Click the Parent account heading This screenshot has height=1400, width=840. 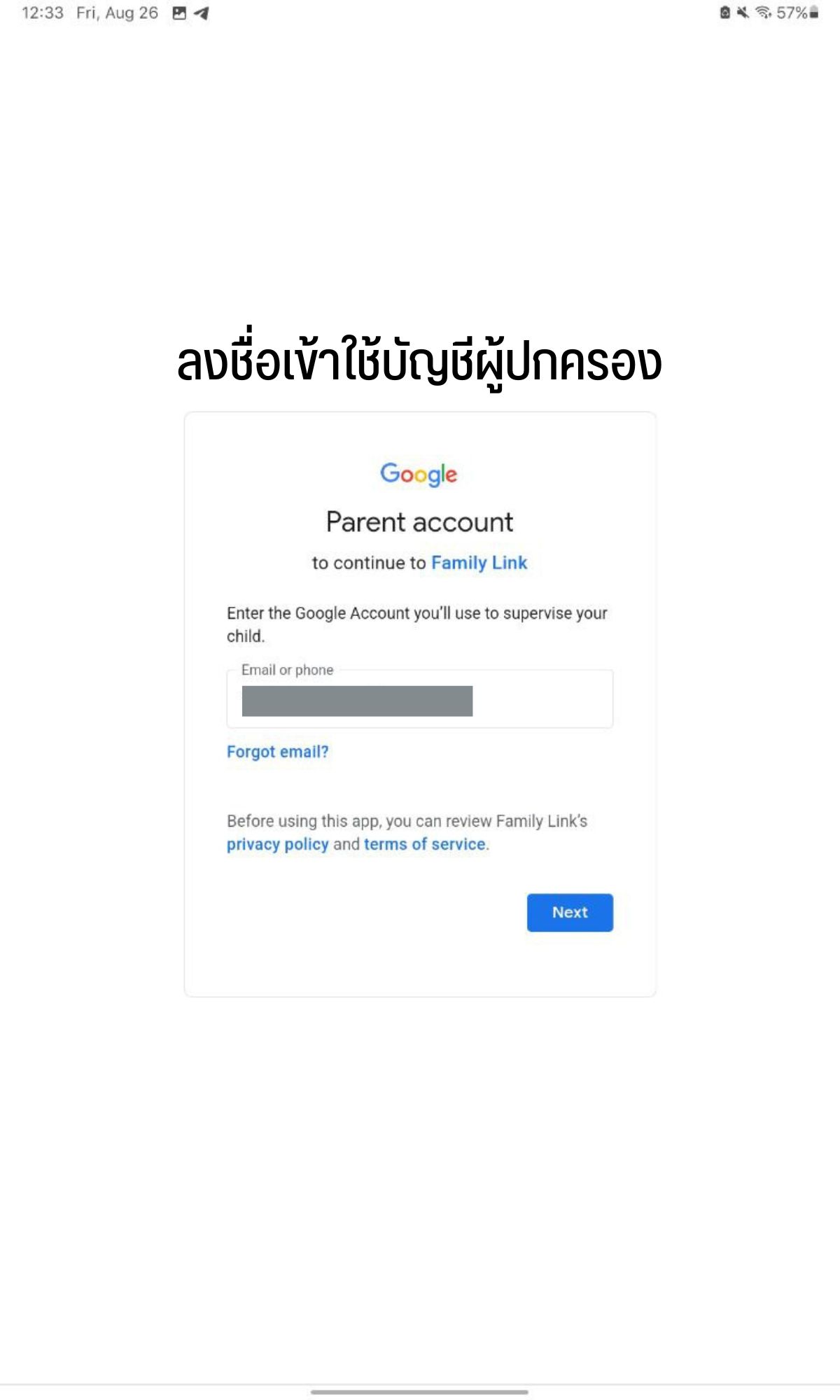point(419,522)
